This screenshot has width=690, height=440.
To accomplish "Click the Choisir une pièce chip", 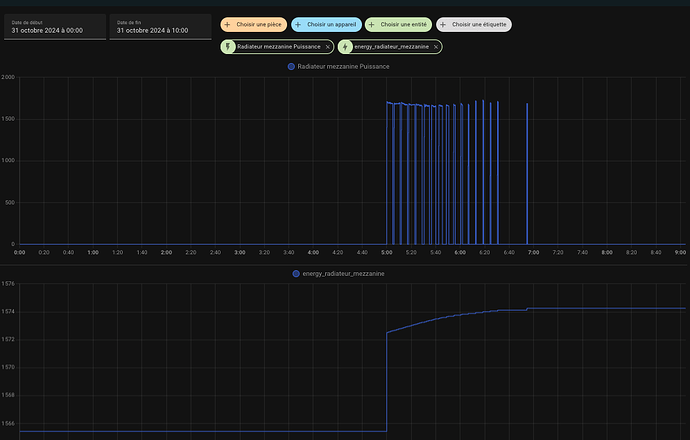I will point(253,25).
